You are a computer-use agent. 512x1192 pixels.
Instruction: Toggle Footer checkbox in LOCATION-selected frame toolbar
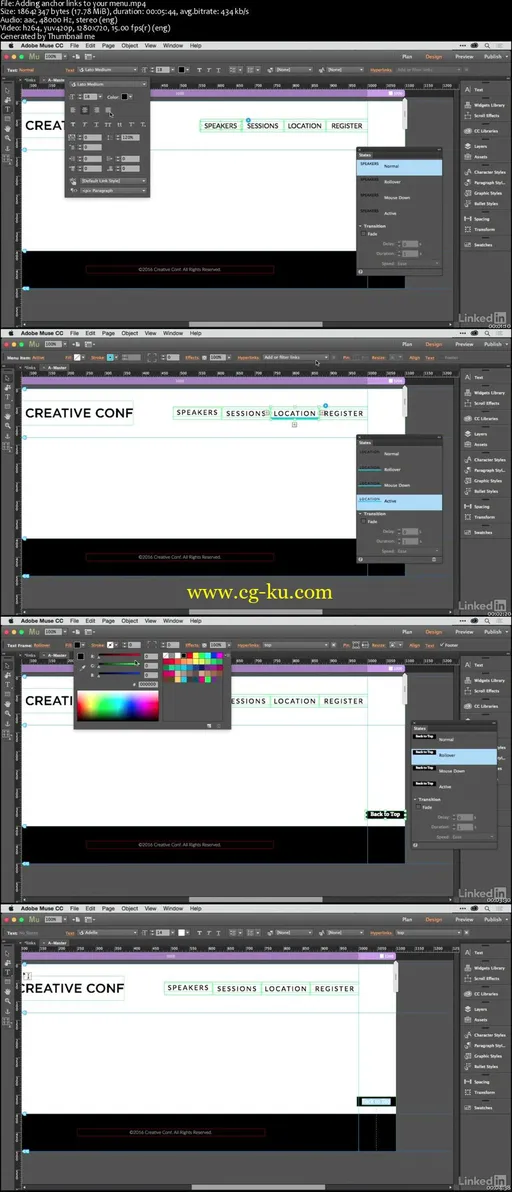tap(441, 357)
